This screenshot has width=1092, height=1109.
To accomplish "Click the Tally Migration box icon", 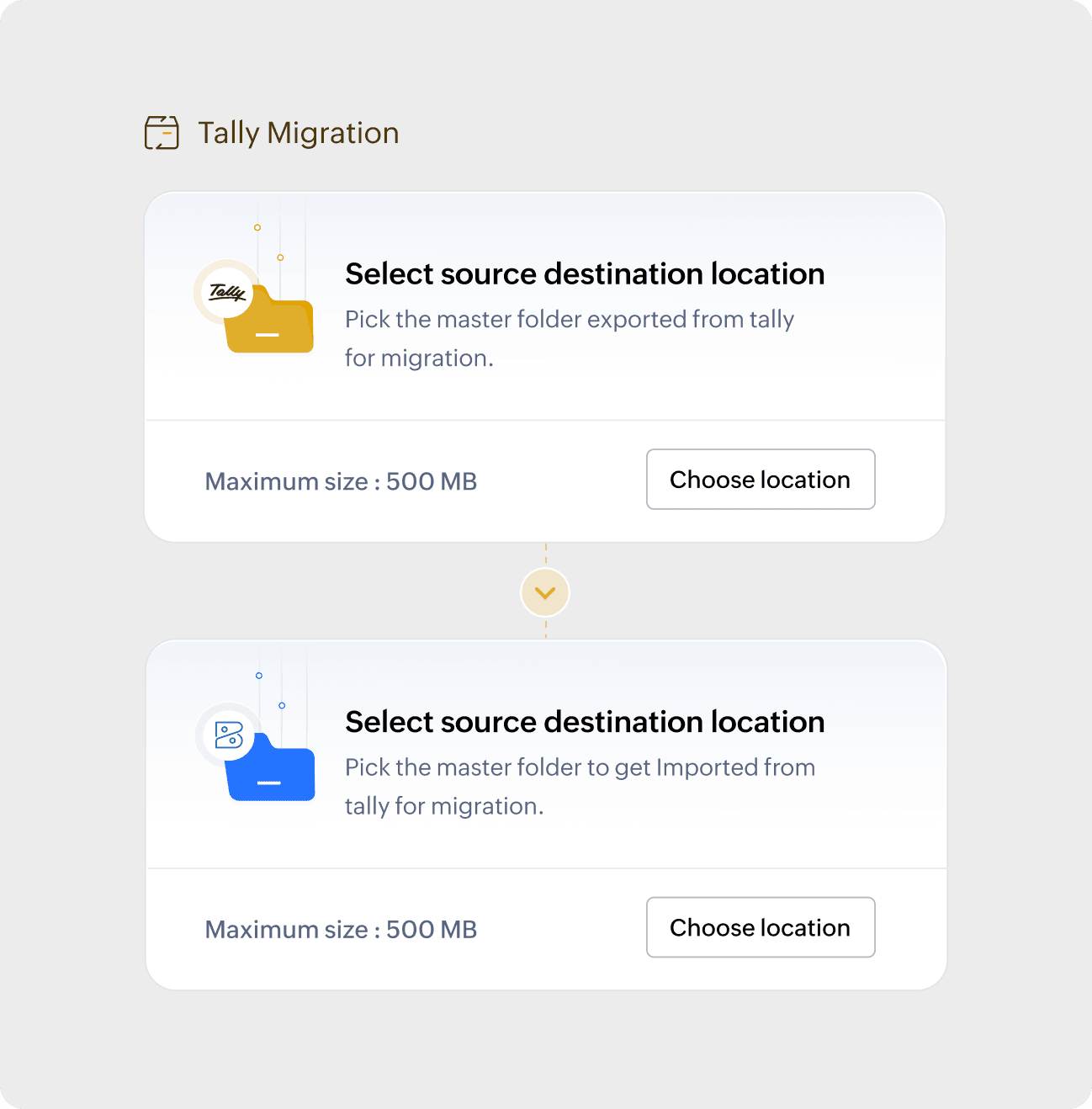I will [x=162, y=133].
